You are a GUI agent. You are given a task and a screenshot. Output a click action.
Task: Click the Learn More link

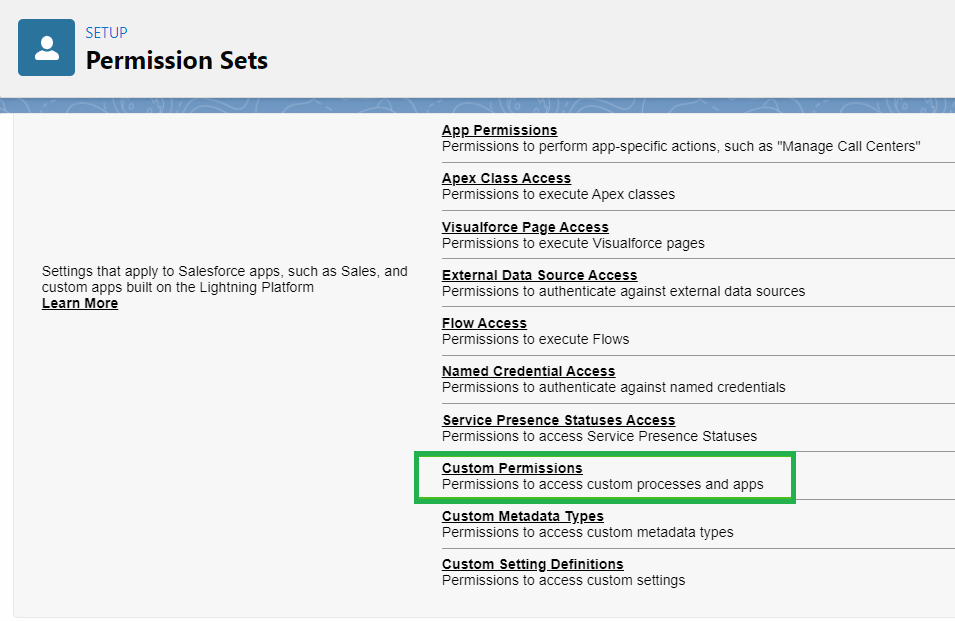coord(80,303)
